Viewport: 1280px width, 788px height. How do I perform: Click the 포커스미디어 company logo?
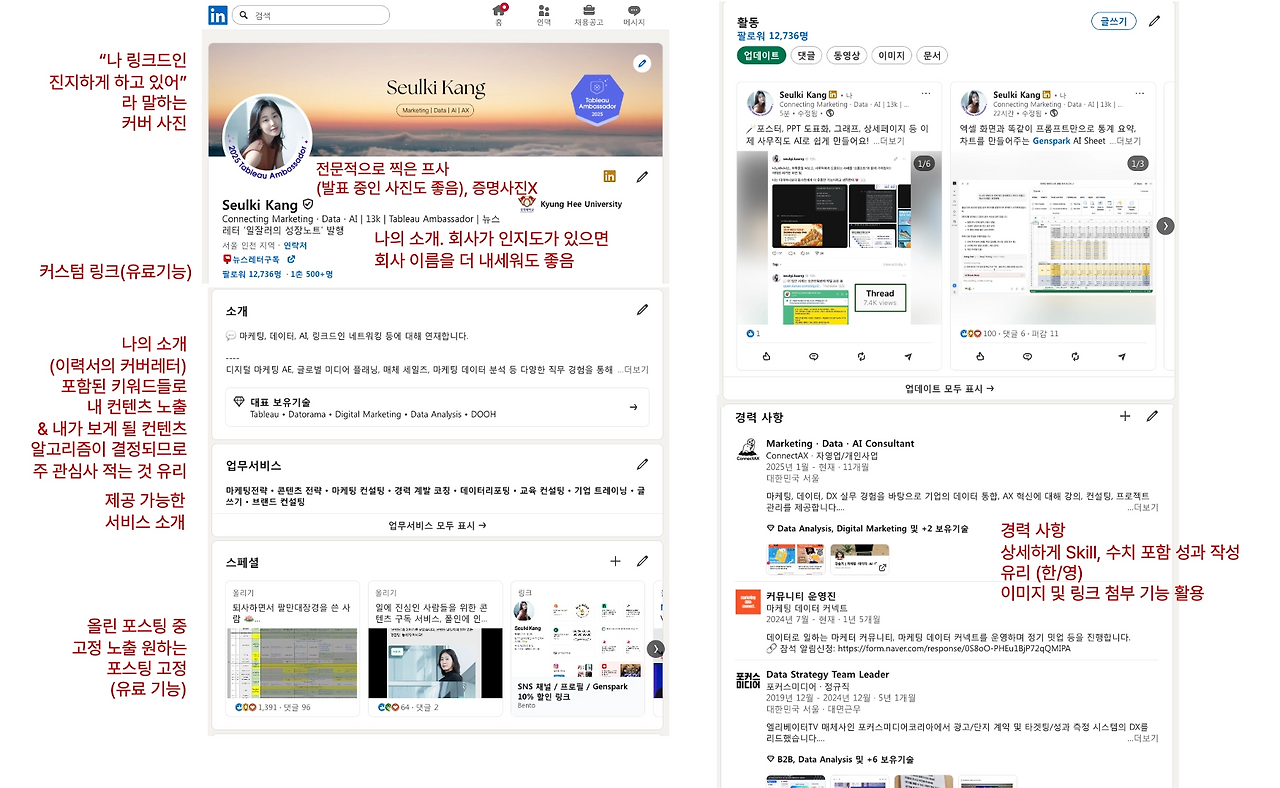tap(747, 682)
